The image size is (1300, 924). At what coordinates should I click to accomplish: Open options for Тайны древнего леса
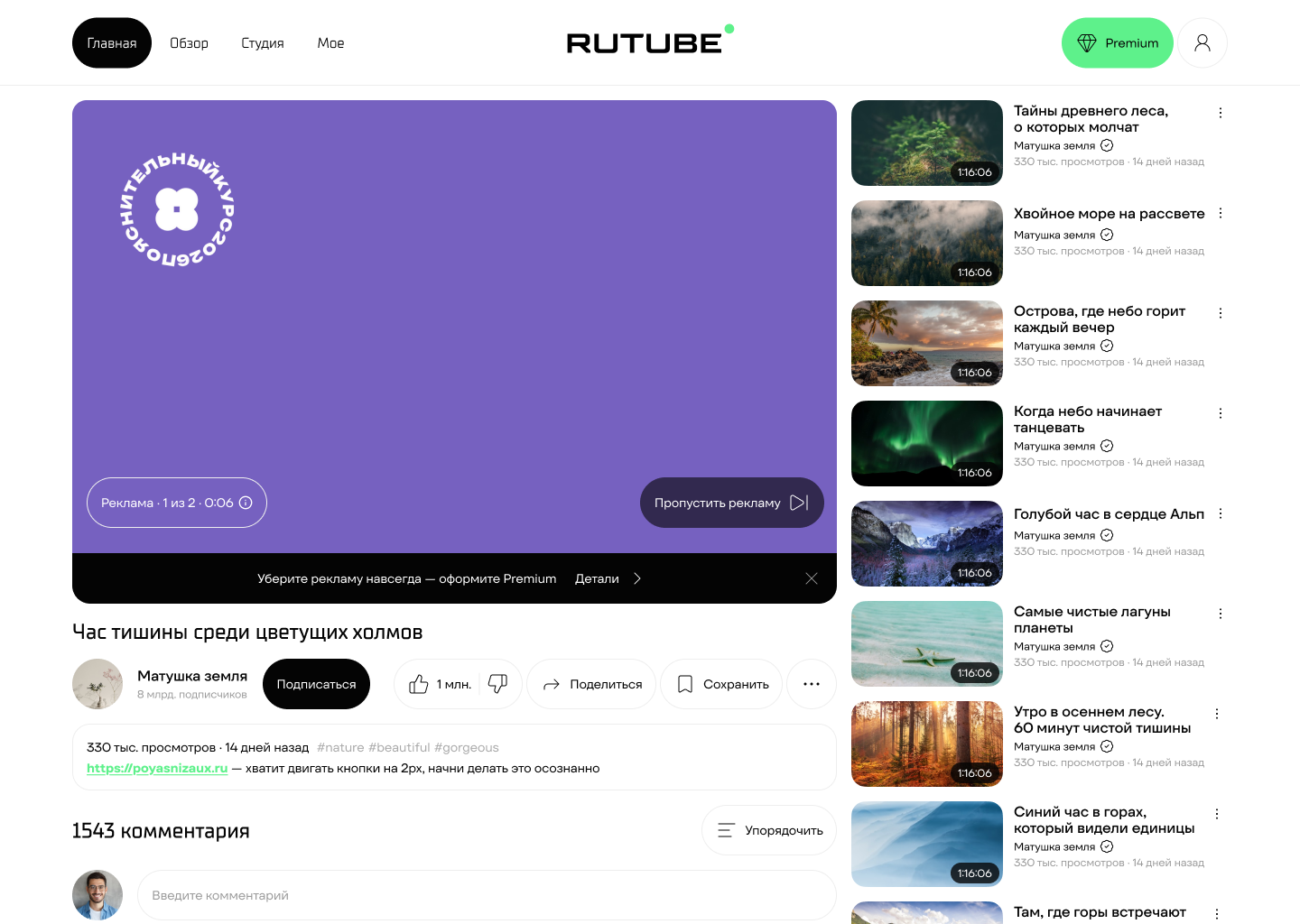1221,113
